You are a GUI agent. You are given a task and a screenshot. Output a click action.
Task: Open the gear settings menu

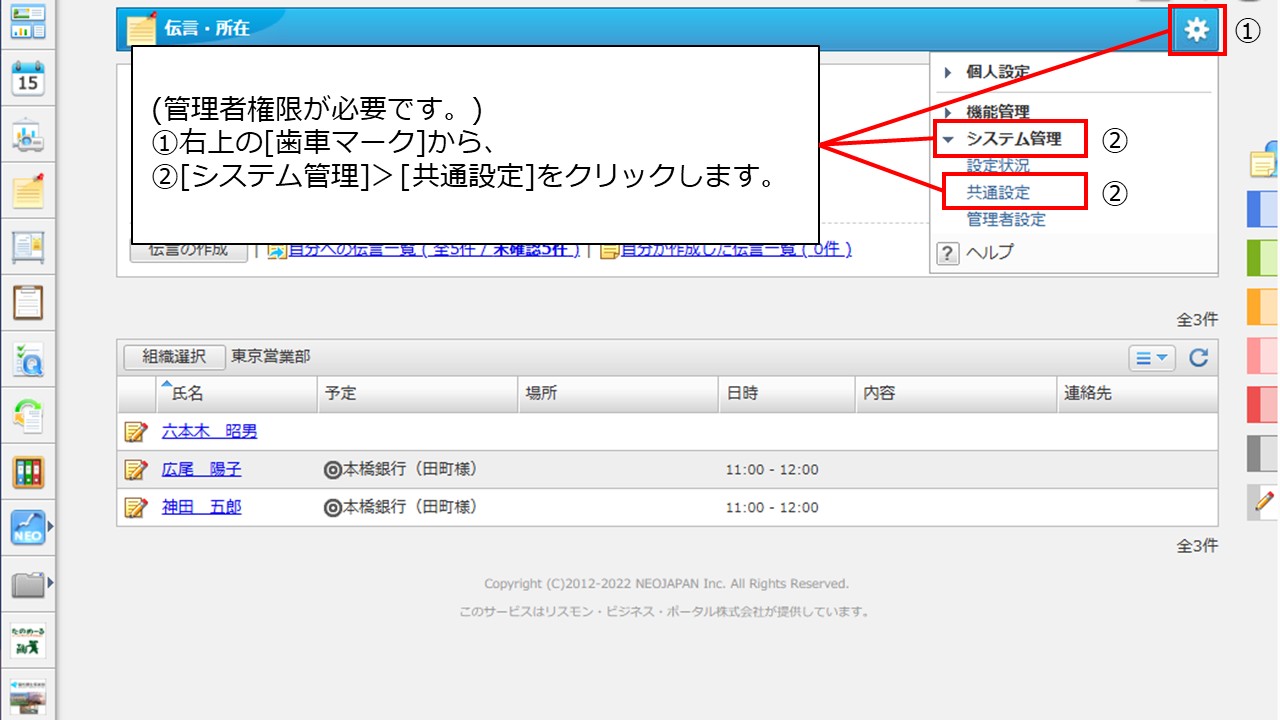pyautogui.click(x=1196, y=31)
